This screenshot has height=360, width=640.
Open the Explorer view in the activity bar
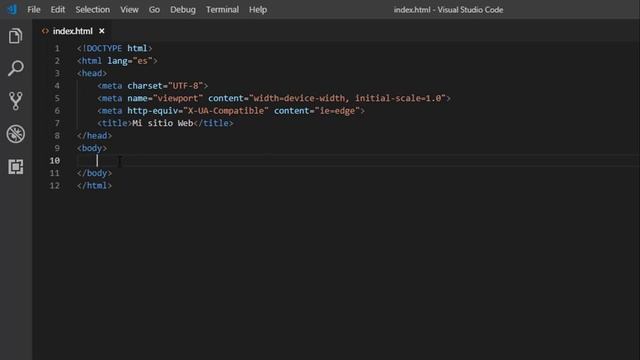16,36
